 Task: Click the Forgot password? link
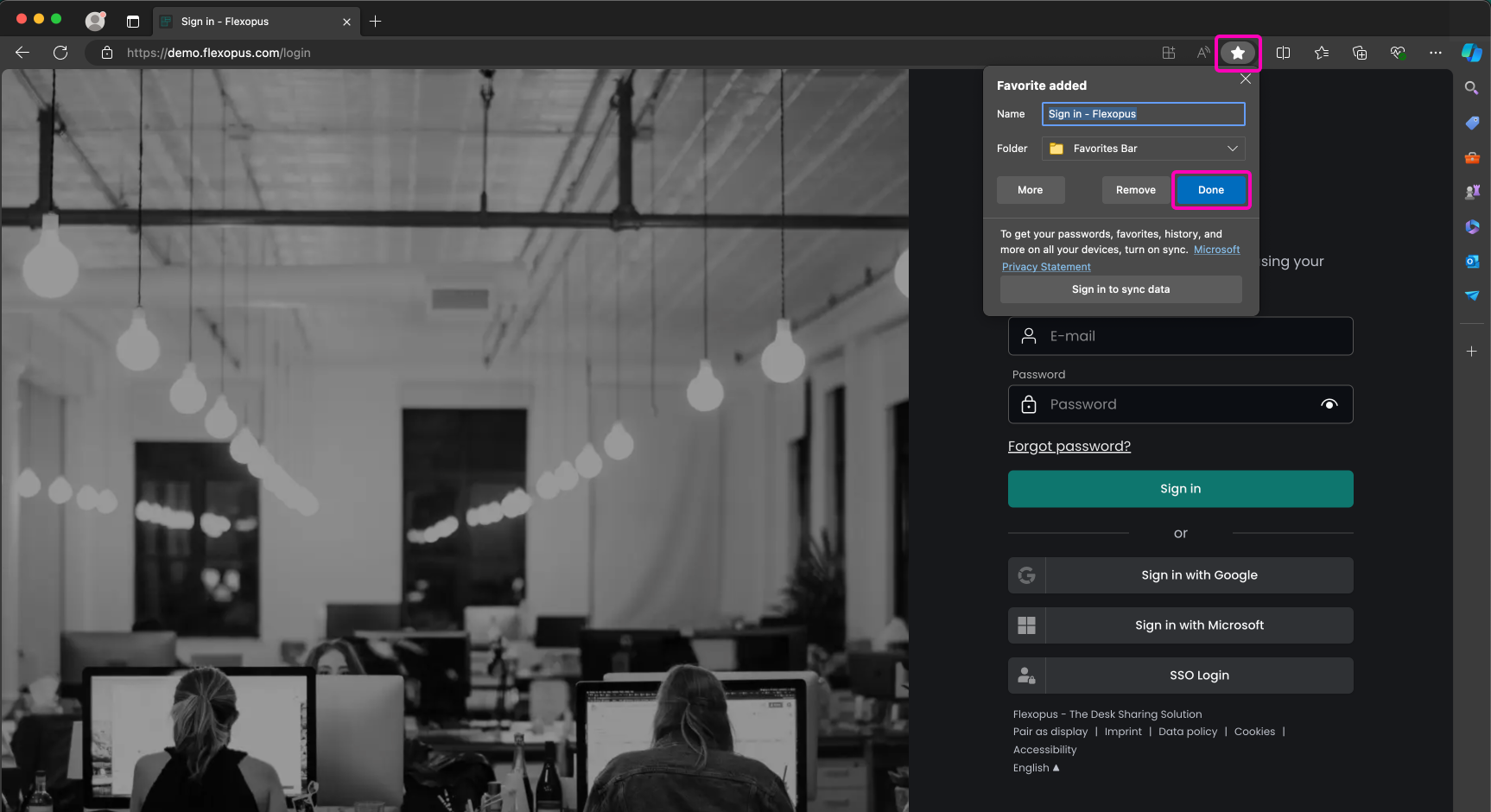[x=1069, y=446]
